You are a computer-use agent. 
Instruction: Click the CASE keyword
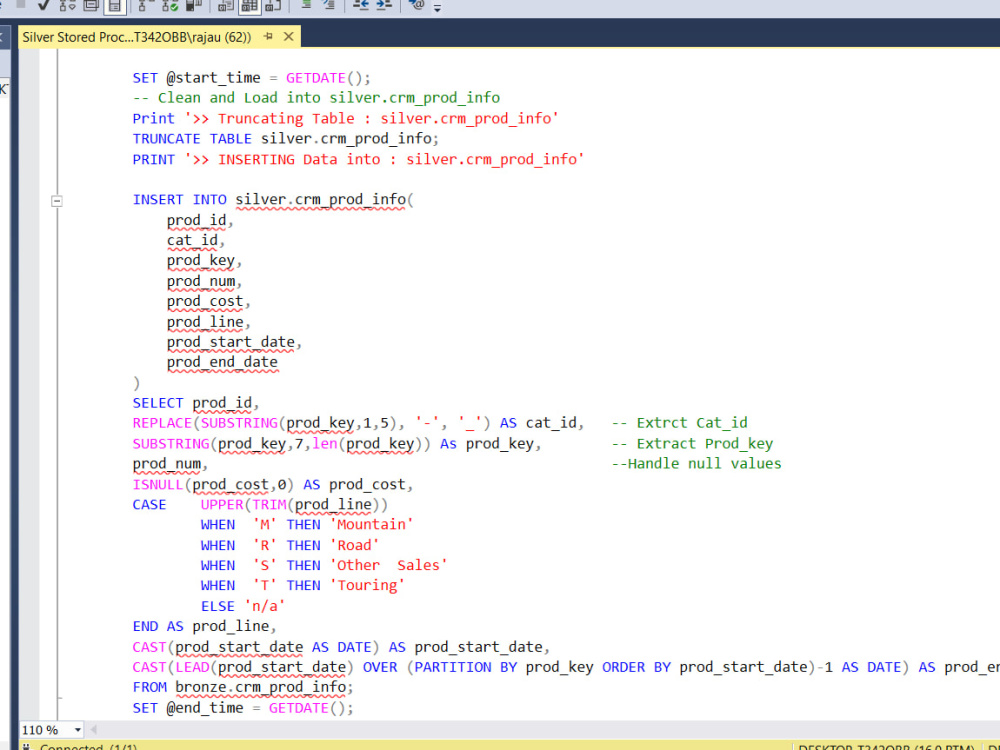(149, 504)
